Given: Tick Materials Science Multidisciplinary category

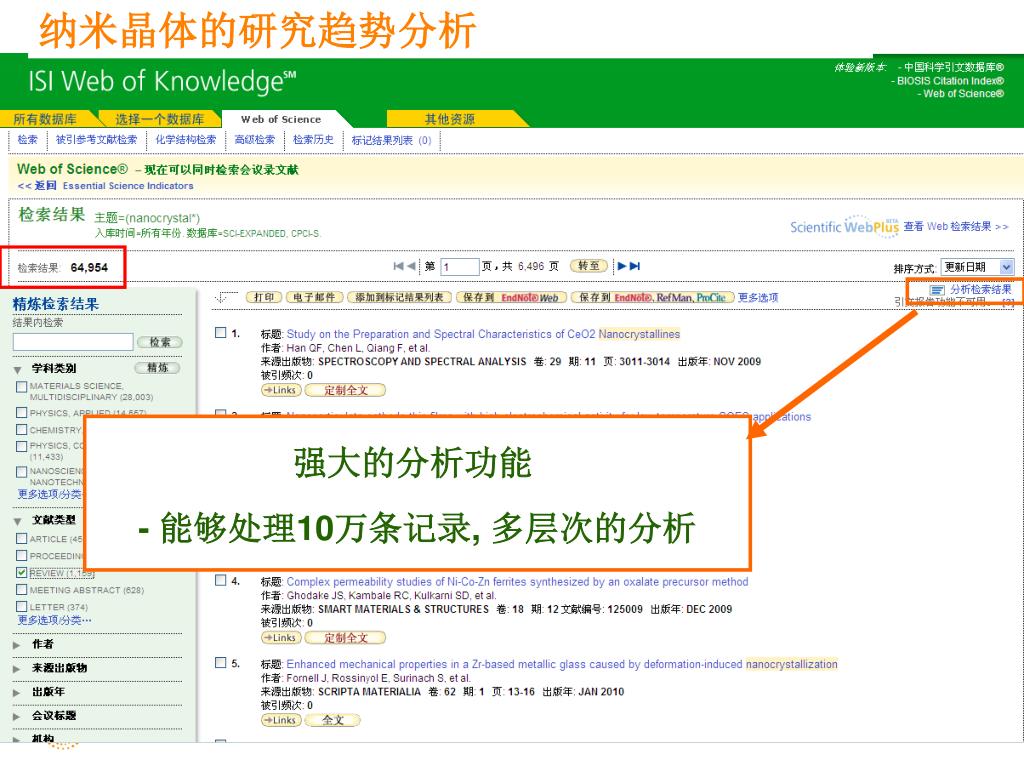Looking at the screenshot, I should pos(22,387).
